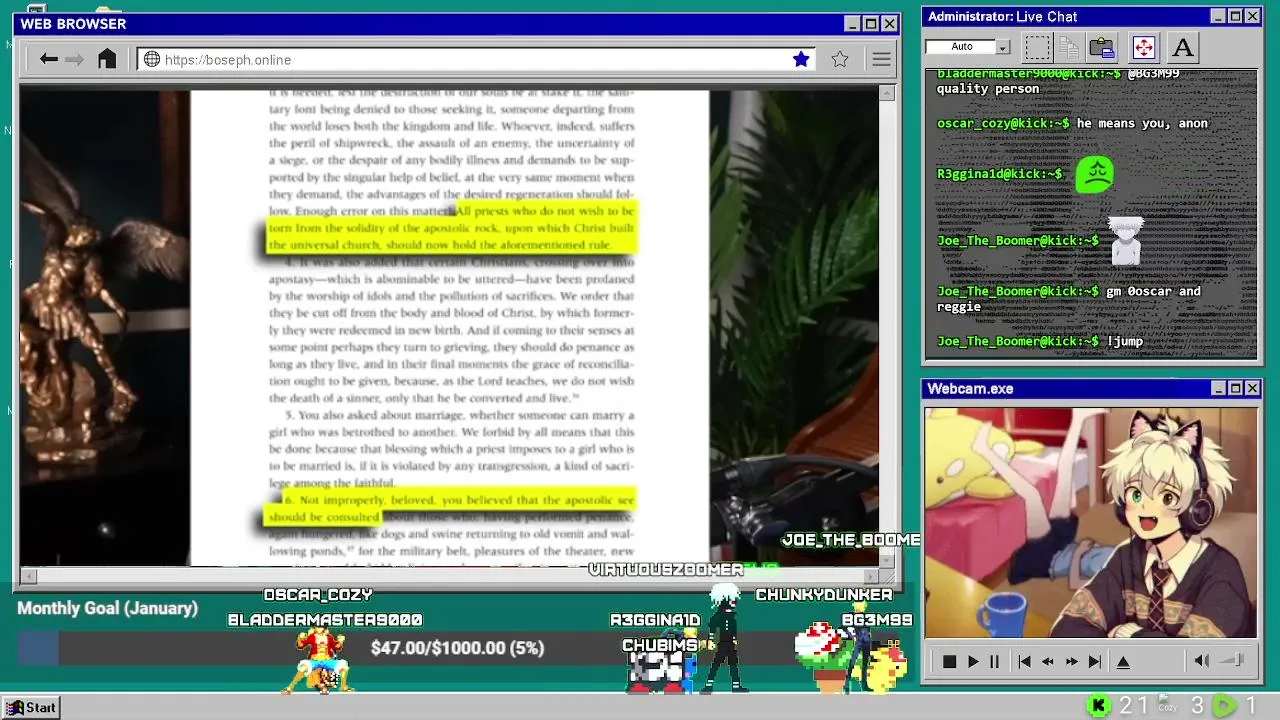Stop playback in Webcam.exe

pyautogui.click(x=949, y=661)
